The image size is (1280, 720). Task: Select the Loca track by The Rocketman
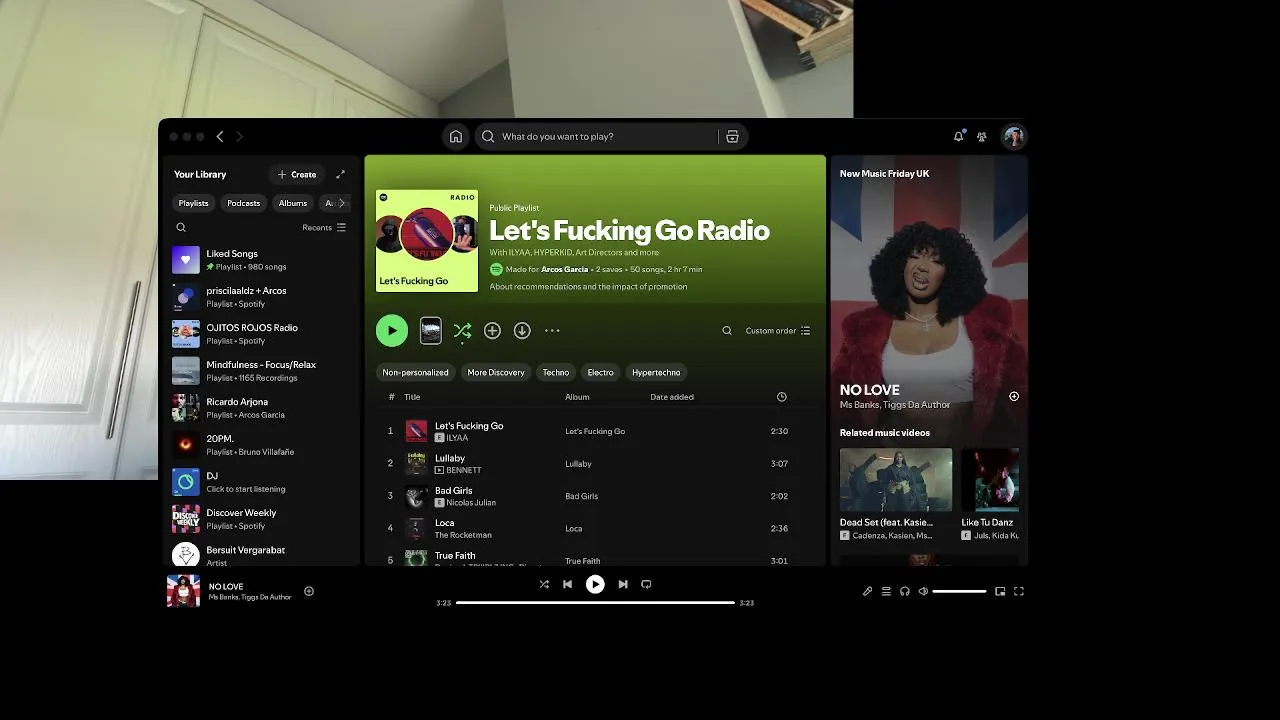point(595,528)
